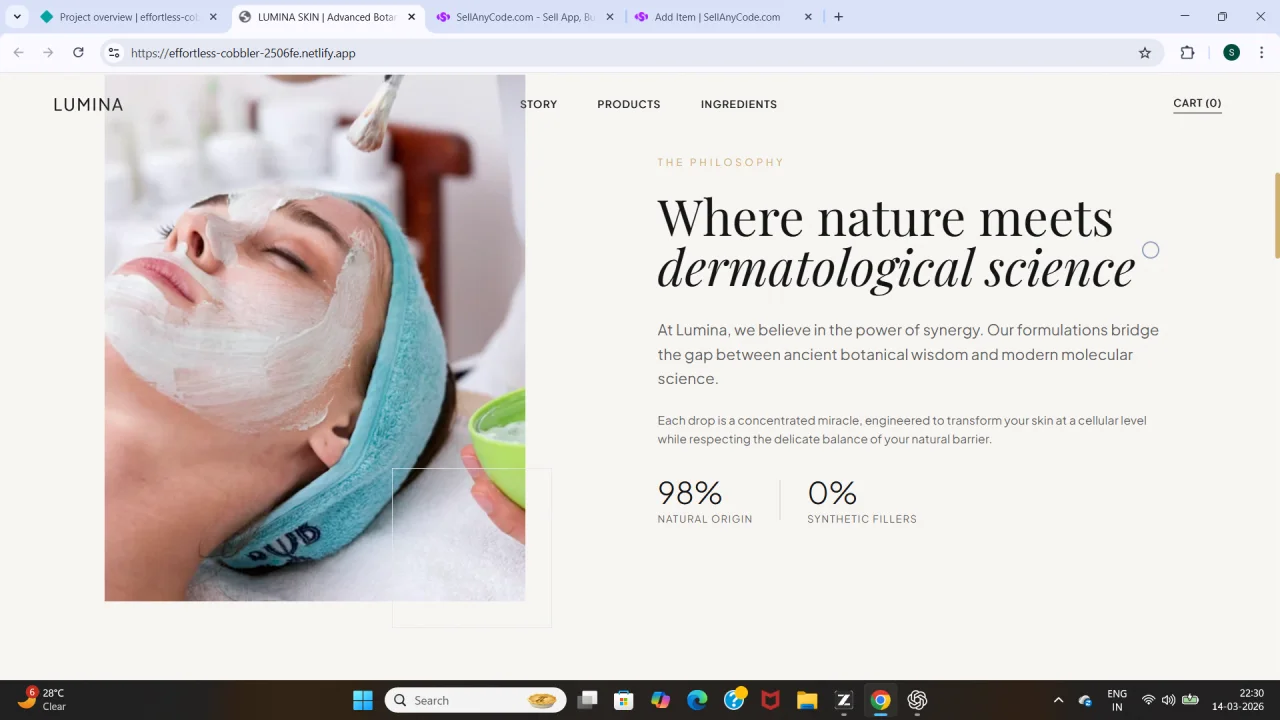The image size is (1280, 720).
Task: Click the facial mask treatment photo
Action: point(315,338)
